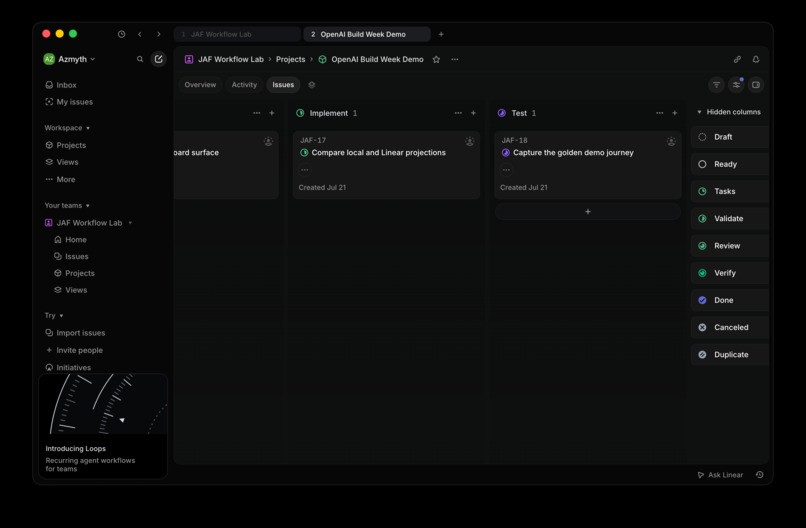Show the hidden Review column
The image size is (806, 528).
[x=730, y=246]
